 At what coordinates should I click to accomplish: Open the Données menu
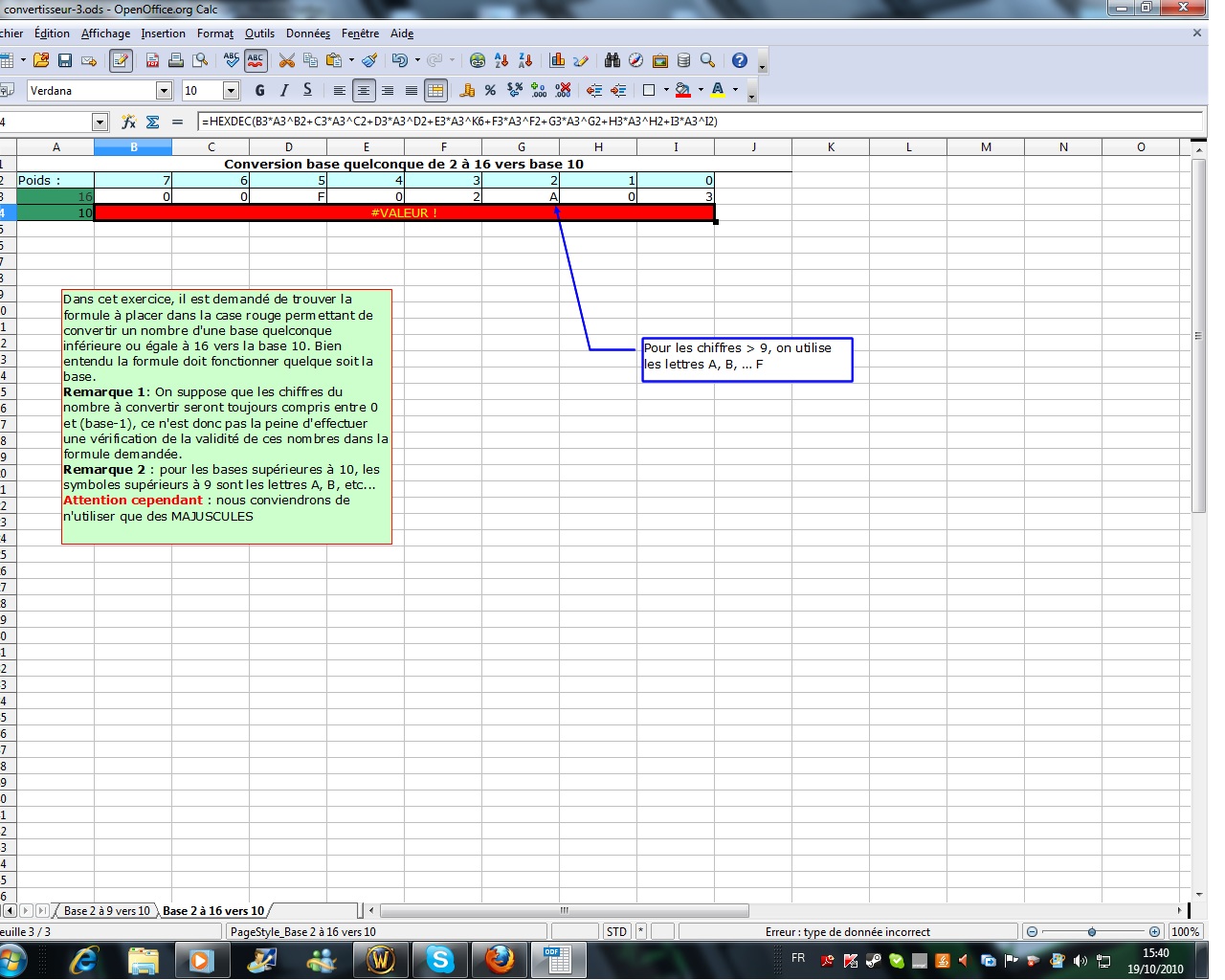click(x=308, y=33)
